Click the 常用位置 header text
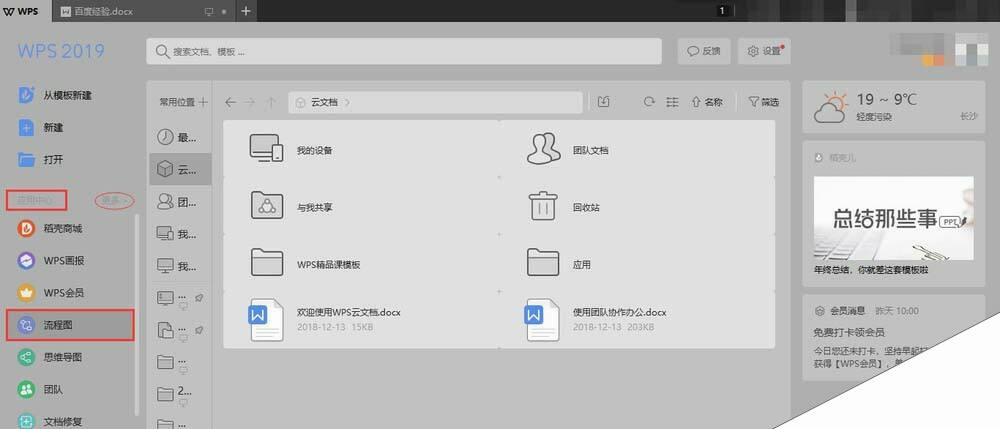Viewport: 1000px width, 429px height. pyautogui.click(x=177, y=102)
